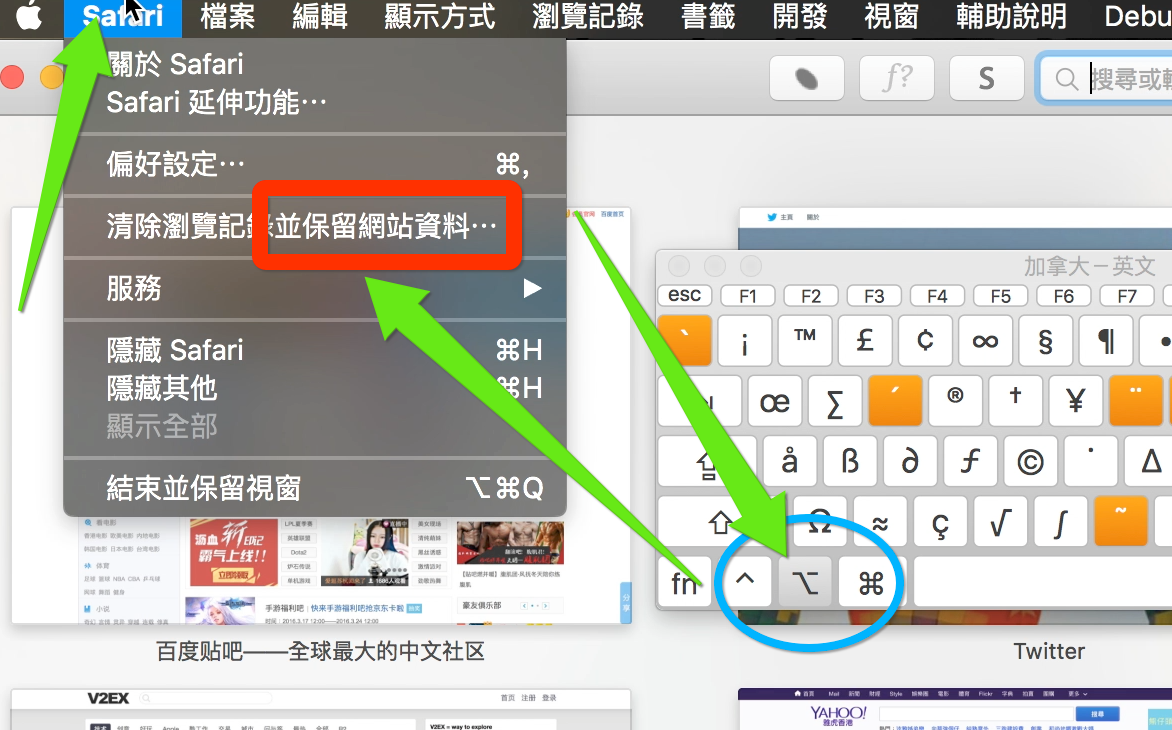1172x730 pixels.
Task: Click the ∑ summation key
Action: (835, 401)
